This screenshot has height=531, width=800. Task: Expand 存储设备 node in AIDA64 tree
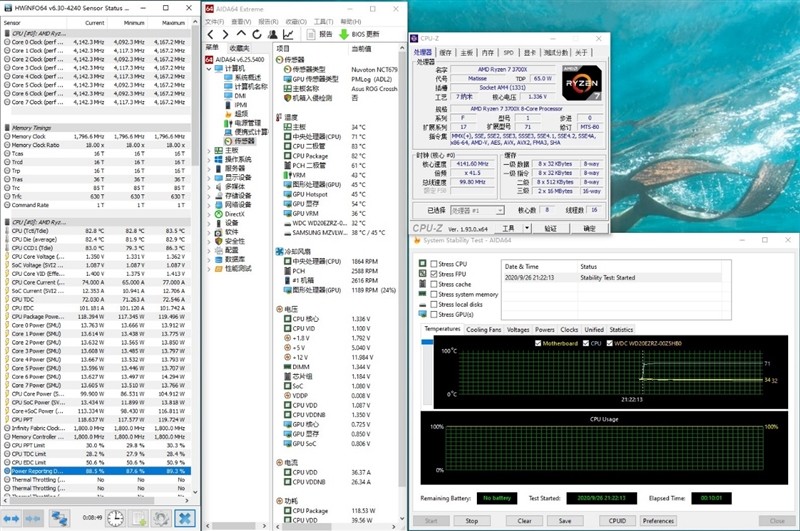coord(209,196)
